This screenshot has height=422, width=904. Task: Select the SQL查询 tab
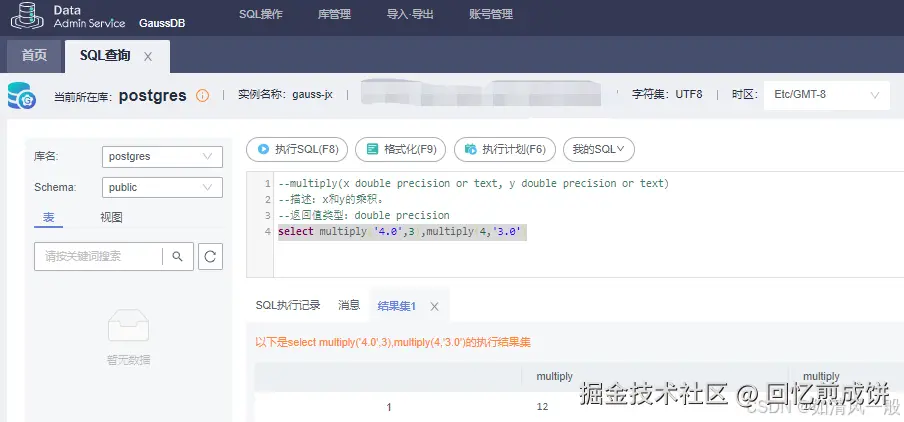(106, 56)
